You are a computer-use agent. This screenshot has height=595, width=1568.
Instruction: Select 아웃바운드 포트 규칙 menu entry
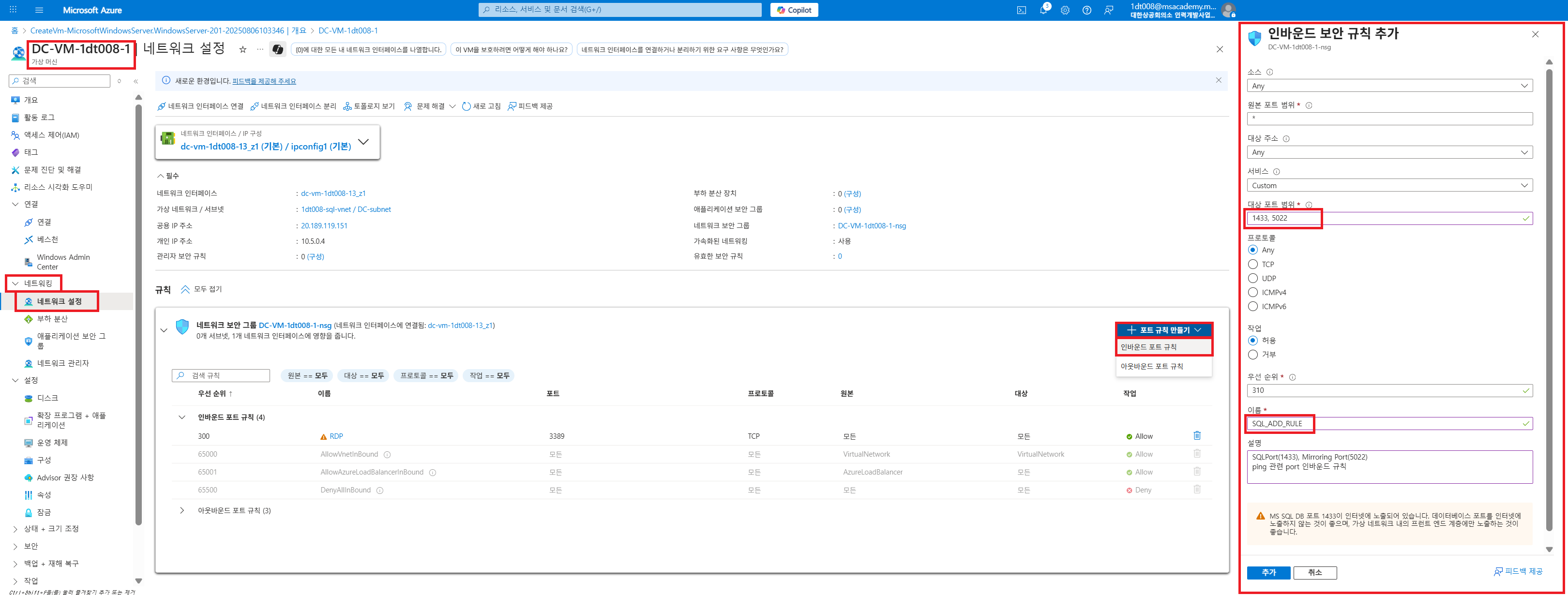(x=1152, y=366)
